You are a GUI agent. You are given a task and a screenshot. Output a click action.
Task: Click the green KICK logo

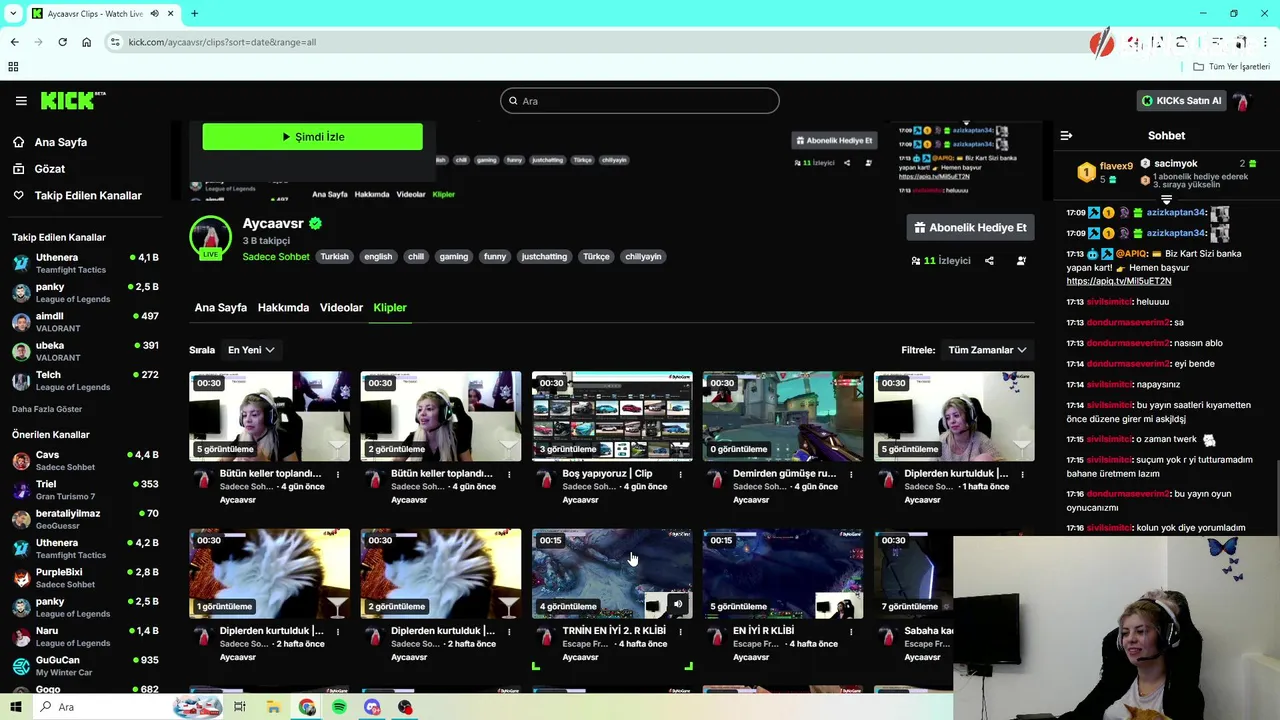pos(72,101)
